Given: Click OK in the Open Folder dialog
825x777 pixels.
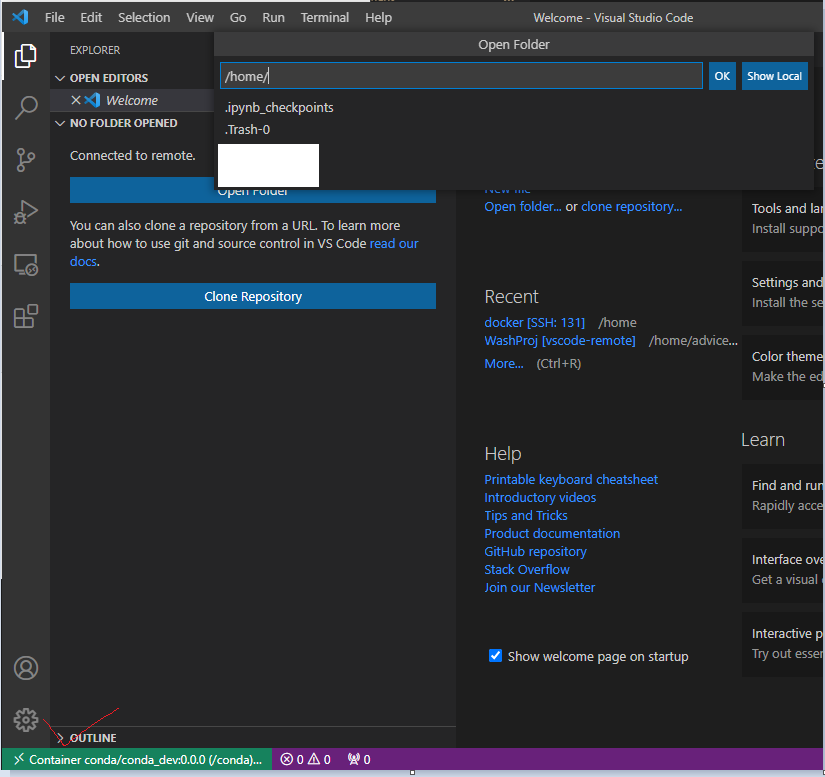Looking at the screenshot, I should pyautogui.click(x=722, y=76).
